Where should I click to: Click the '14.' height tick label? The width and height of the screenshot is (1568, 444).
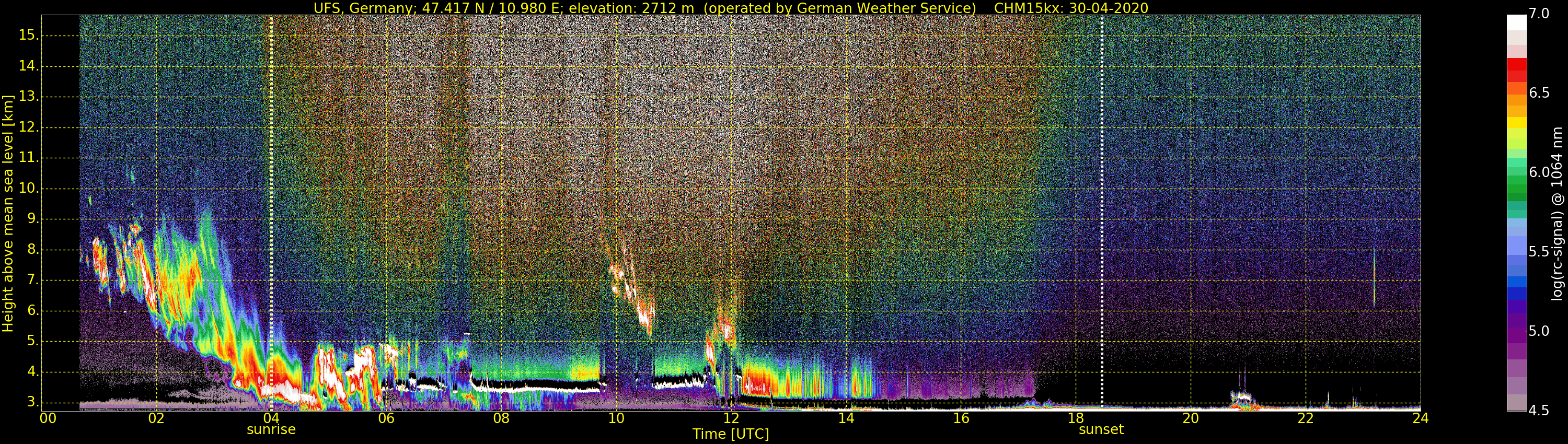point(29,66)
